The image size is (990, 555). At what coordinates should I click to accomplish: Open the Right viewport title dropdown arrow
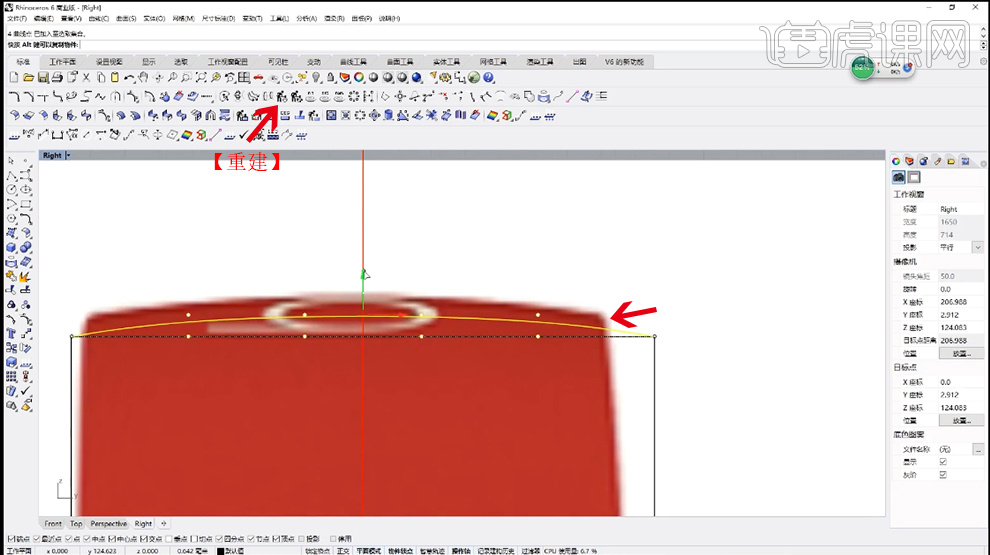pos(68,155)
